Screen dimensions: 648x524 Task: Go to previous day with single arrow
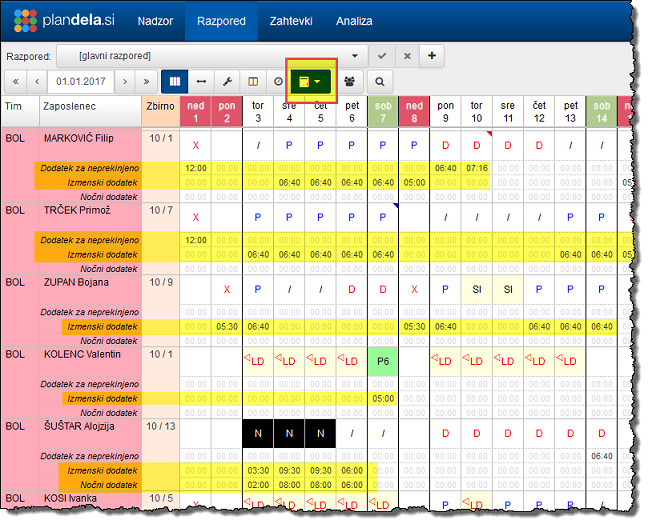click(x=38, y=81)
